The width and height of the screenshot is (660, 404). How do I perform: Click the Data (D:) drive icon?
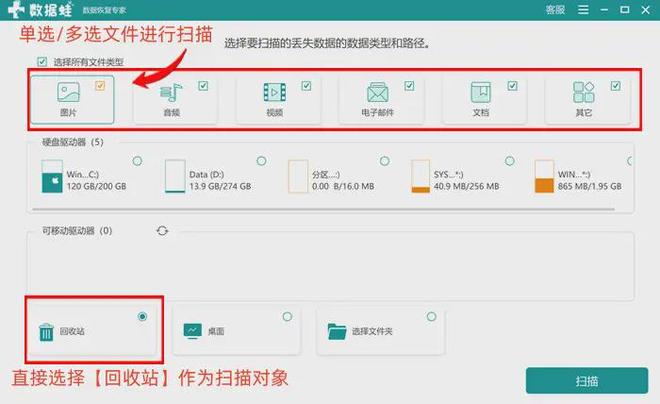(175, 176)
